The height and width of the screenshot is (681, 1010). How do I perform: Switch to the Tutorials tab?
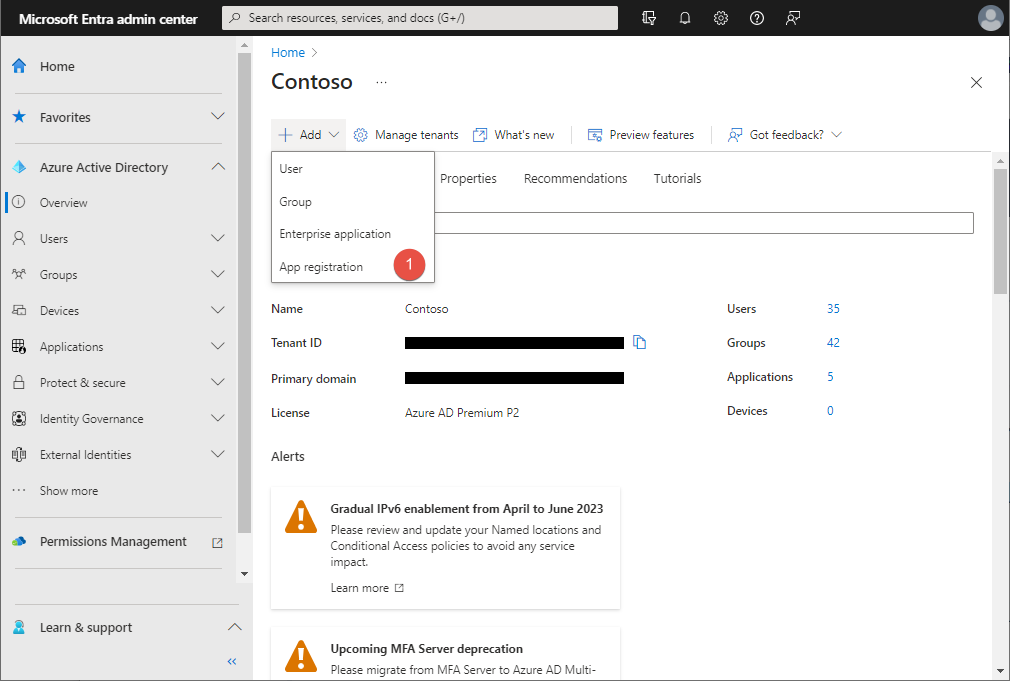(677, 177)
